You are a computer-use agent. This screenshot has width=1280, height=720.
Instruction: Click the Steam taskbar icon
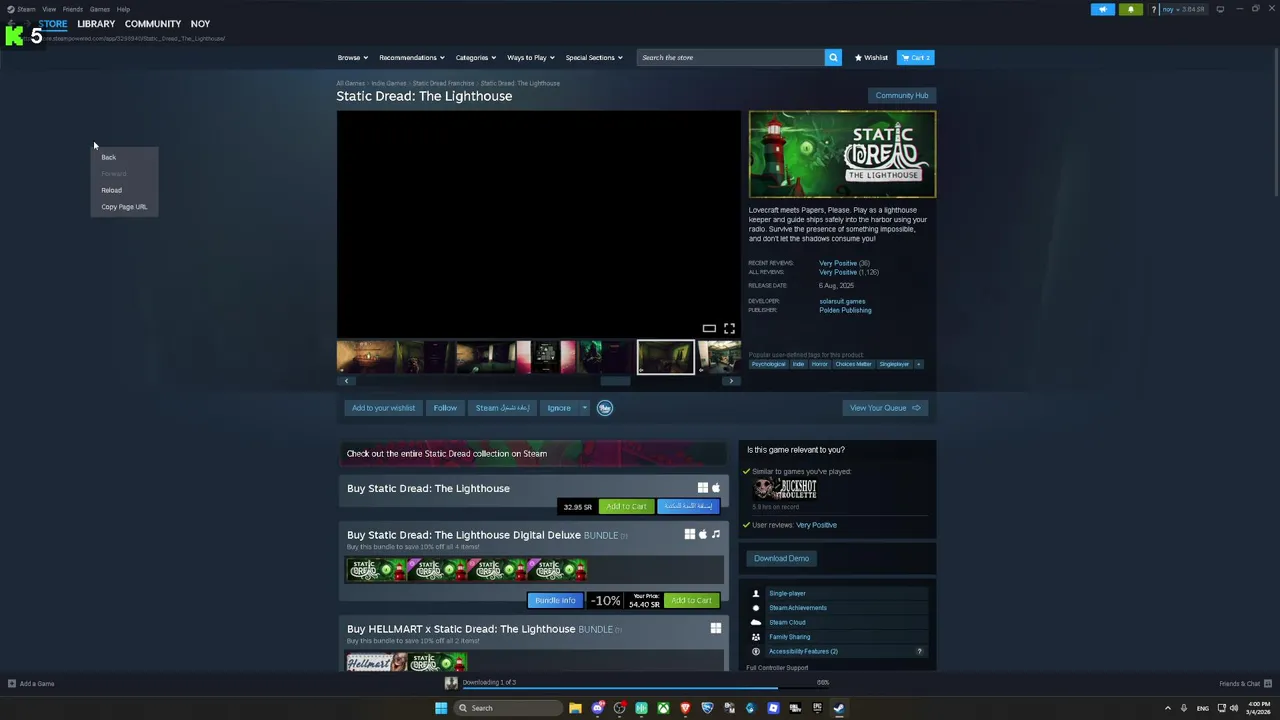pyautogui.click(x=839, y=708)
